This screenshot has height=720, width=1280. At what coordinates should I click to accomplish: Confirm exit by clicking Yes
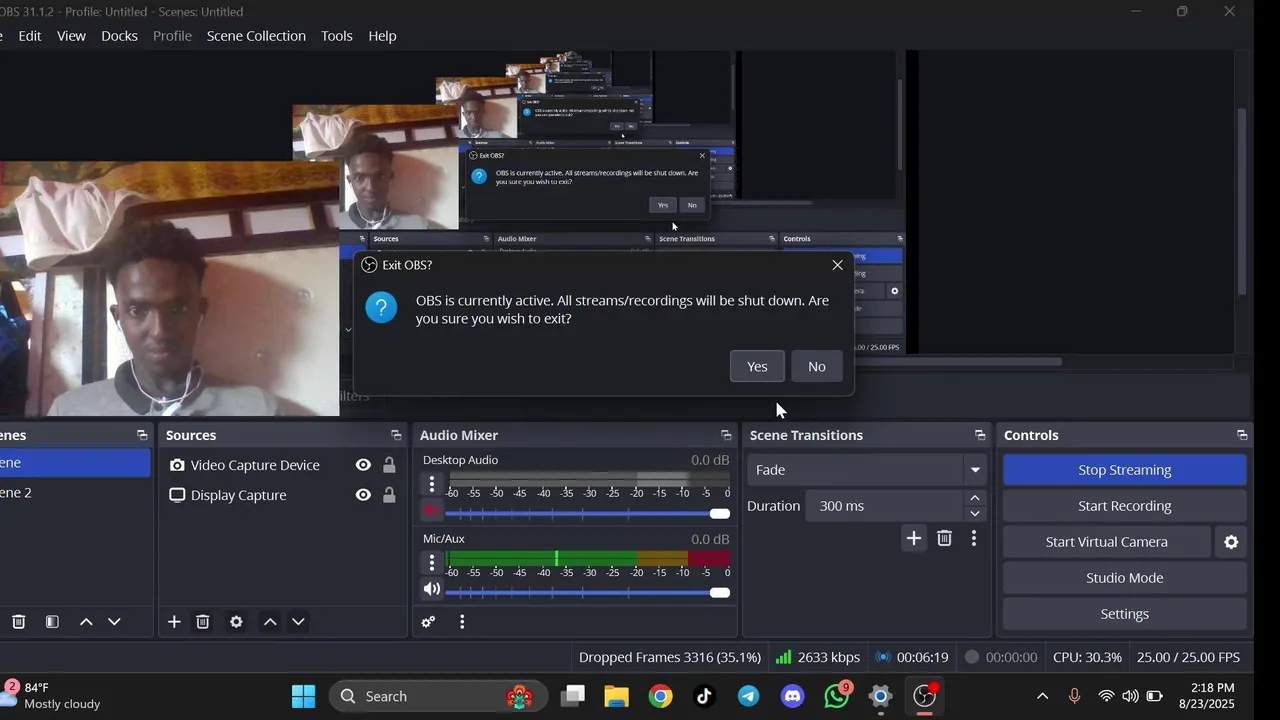coord(757,366)
